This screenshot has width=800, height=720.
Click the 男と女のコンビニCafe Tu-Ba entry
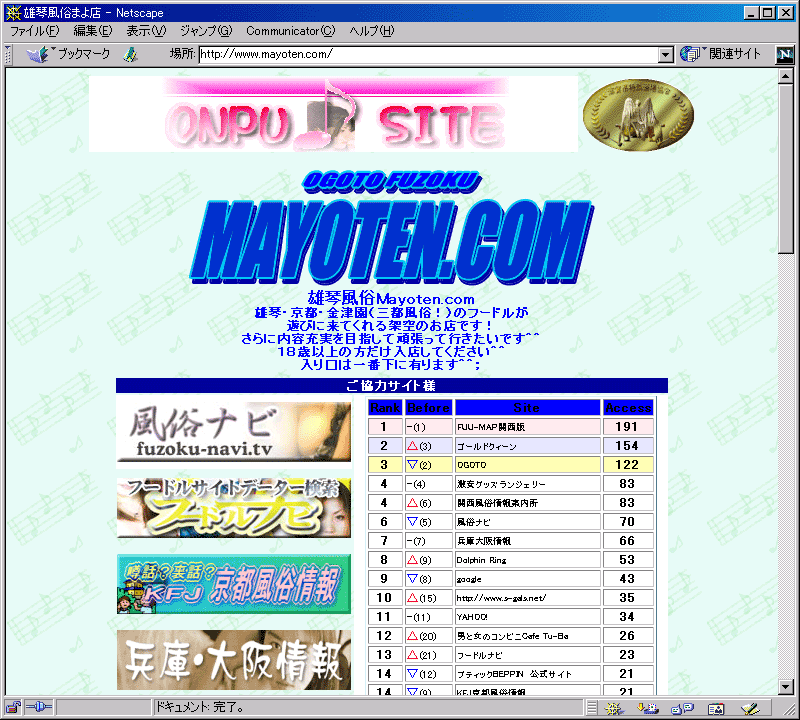(x=513, y=636)
